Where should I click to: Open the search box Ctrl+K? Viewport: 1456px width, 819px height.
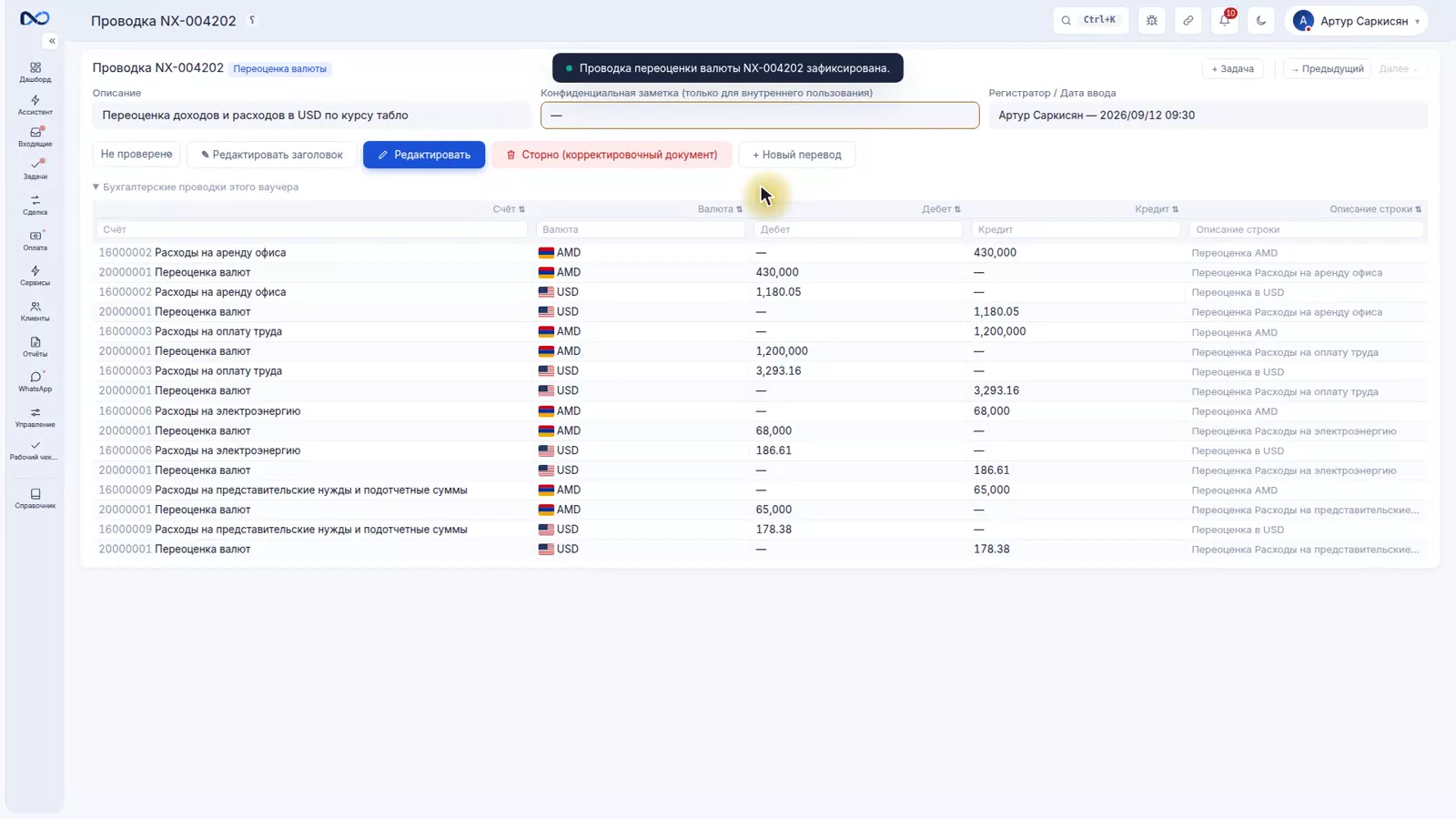click(x=1090, y=20)
